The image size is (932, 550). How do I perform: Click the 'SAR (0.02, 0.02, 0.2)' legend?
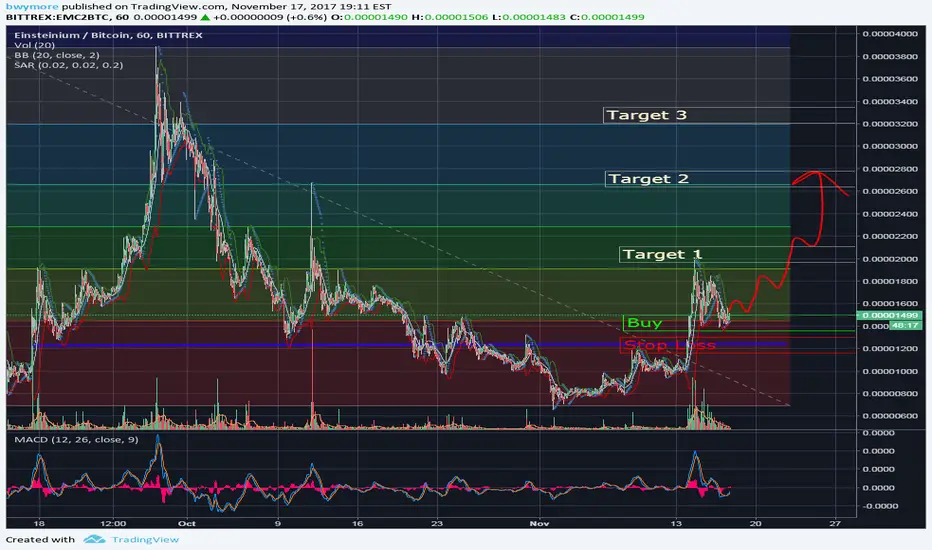coord(68,65)
